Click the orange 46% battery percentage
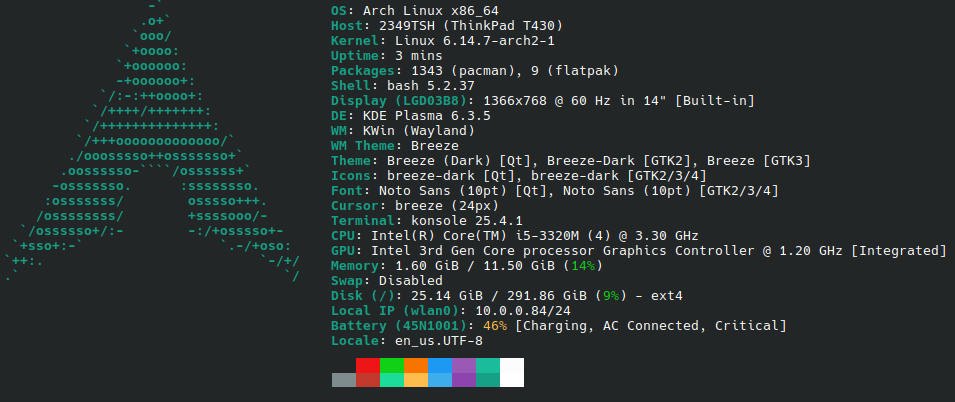This screenshot has width=955, height=402. [495, 326]
